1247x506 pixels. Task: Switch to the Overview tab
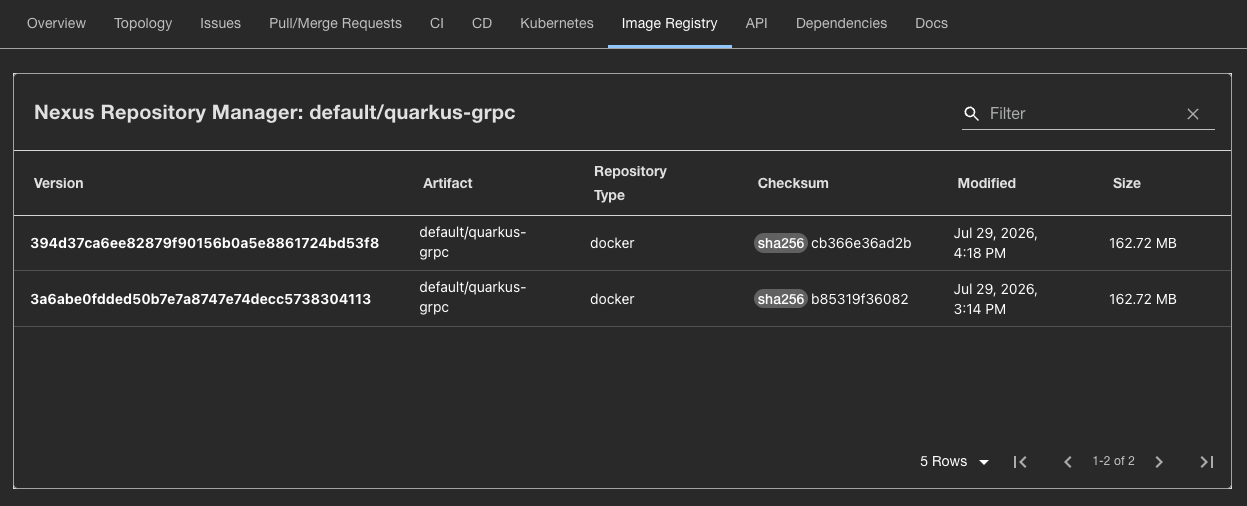[57, 23]
